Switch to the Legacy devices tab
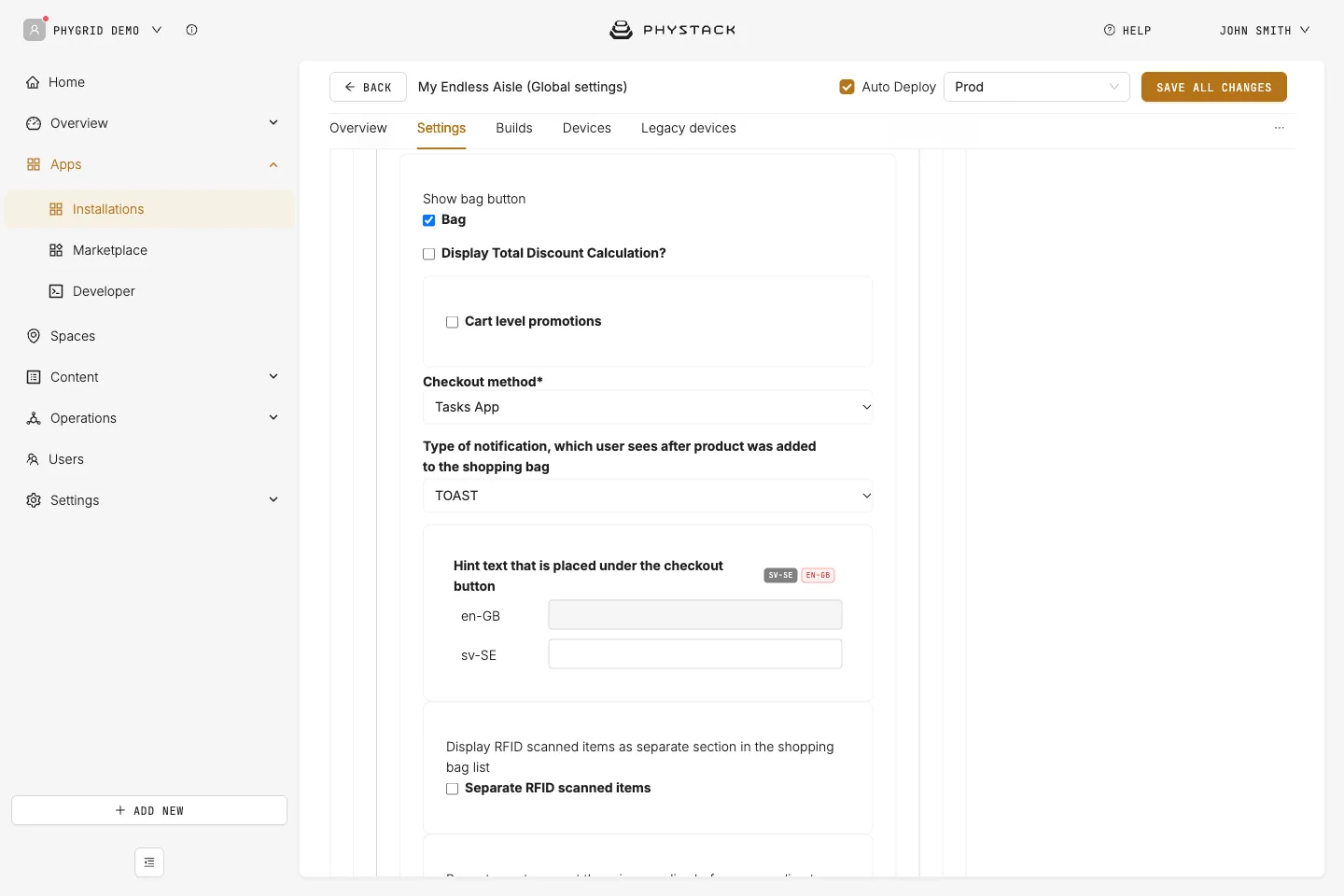This screenshot has height=896, width=1344. 689,128
